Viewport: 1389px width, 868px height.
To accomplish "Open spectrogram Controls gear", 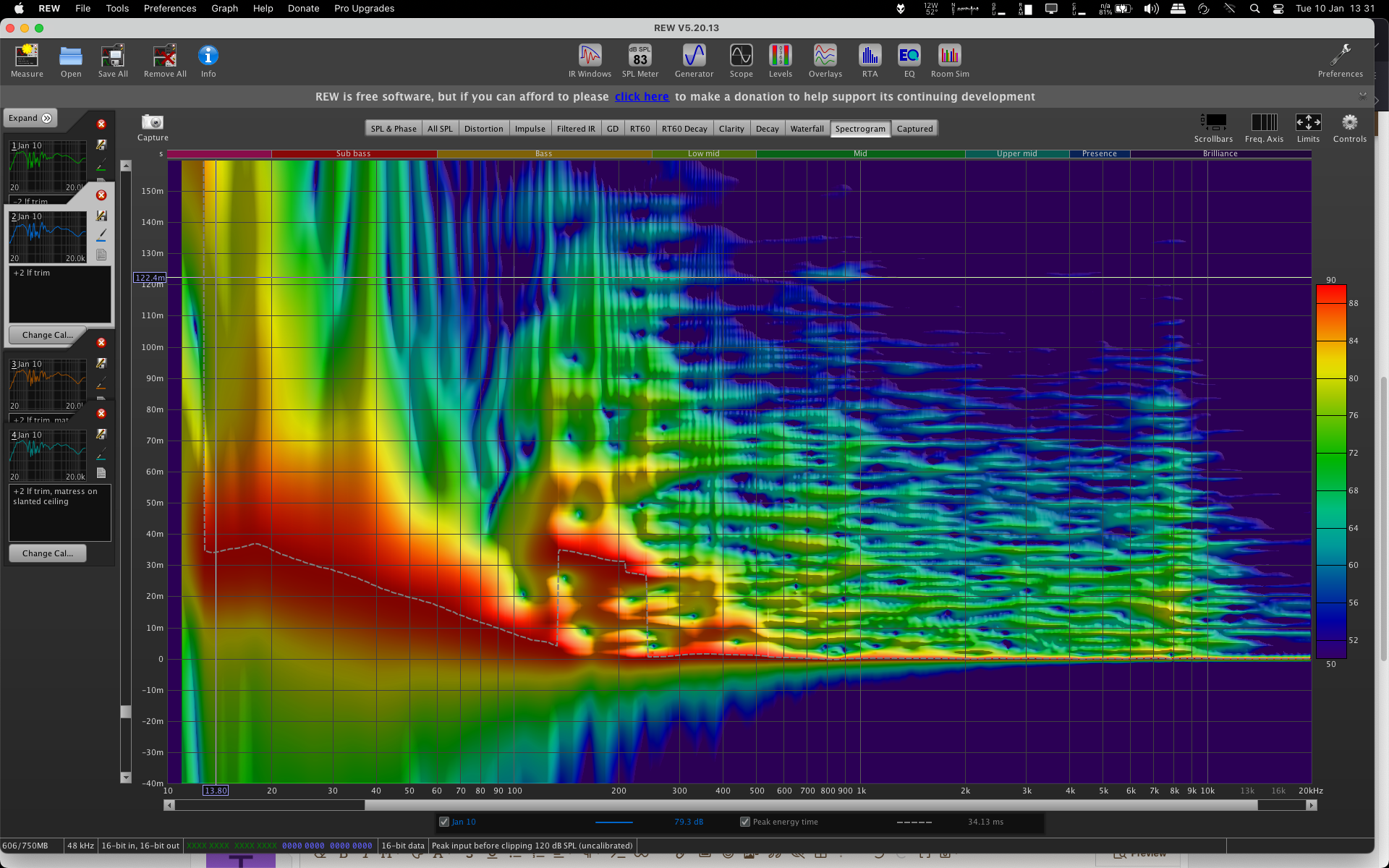I will pyautogui.click(x=1350, y=128).
